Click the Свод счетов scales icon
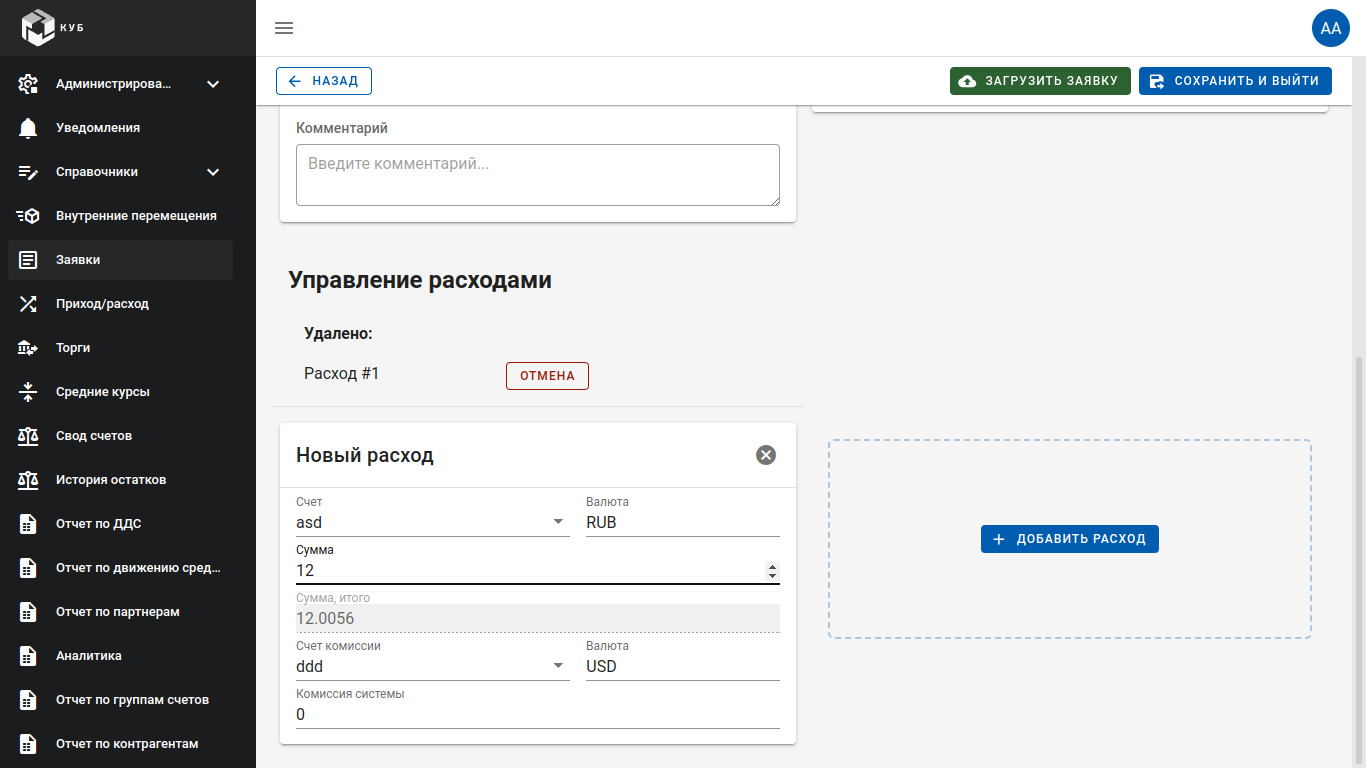Screen dimensions: 1366x768 coord(28,436)
